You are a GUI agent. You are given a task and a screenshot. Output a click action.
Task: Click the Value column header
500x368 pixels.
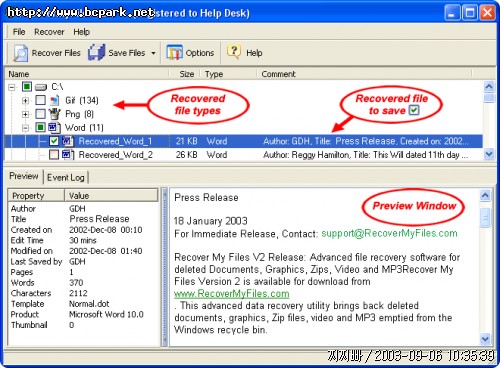pos(111,196)
